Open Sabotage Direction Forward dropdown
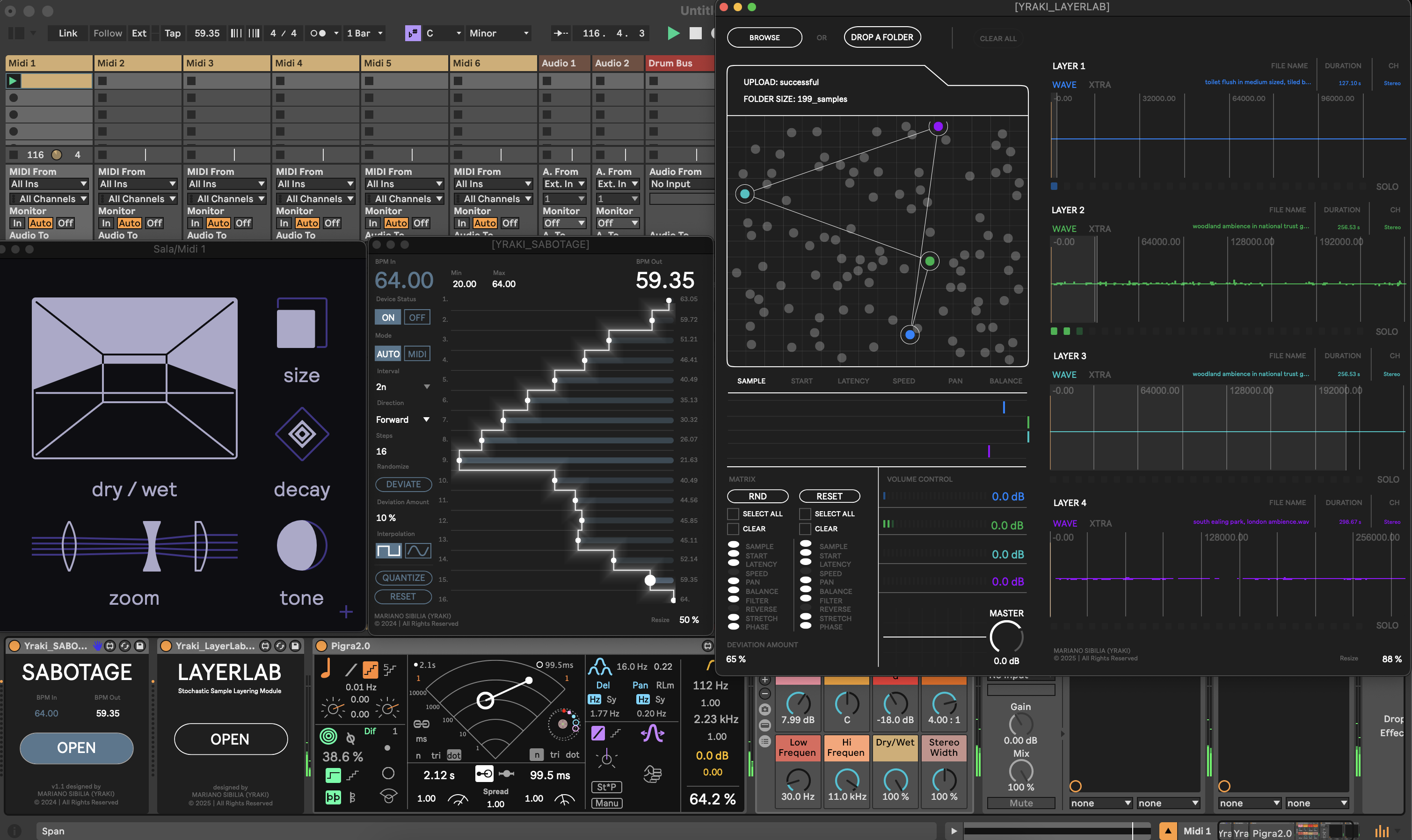 click(x=402, y=420)
